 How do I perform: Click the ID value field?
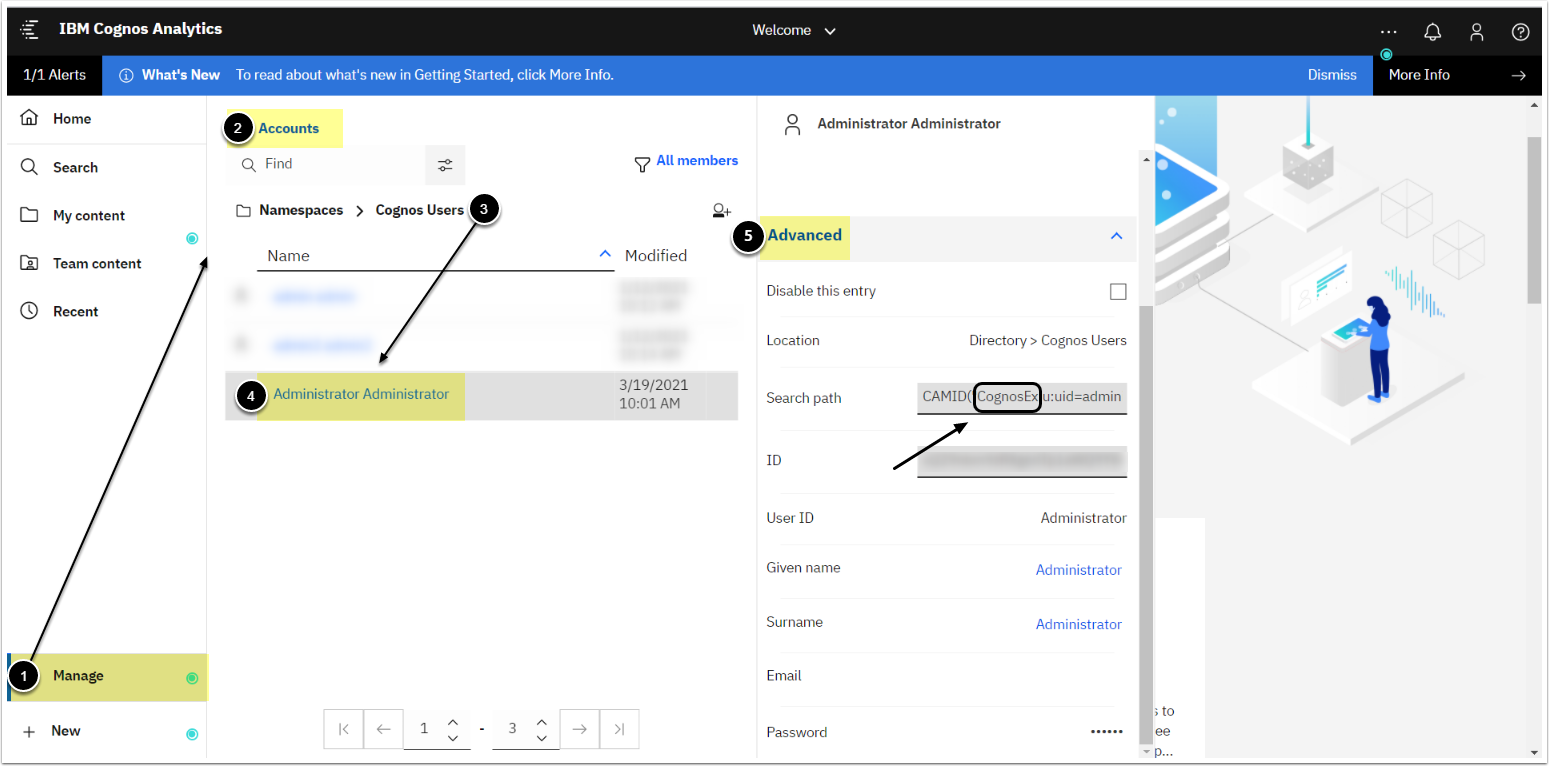pos(1022,461)
